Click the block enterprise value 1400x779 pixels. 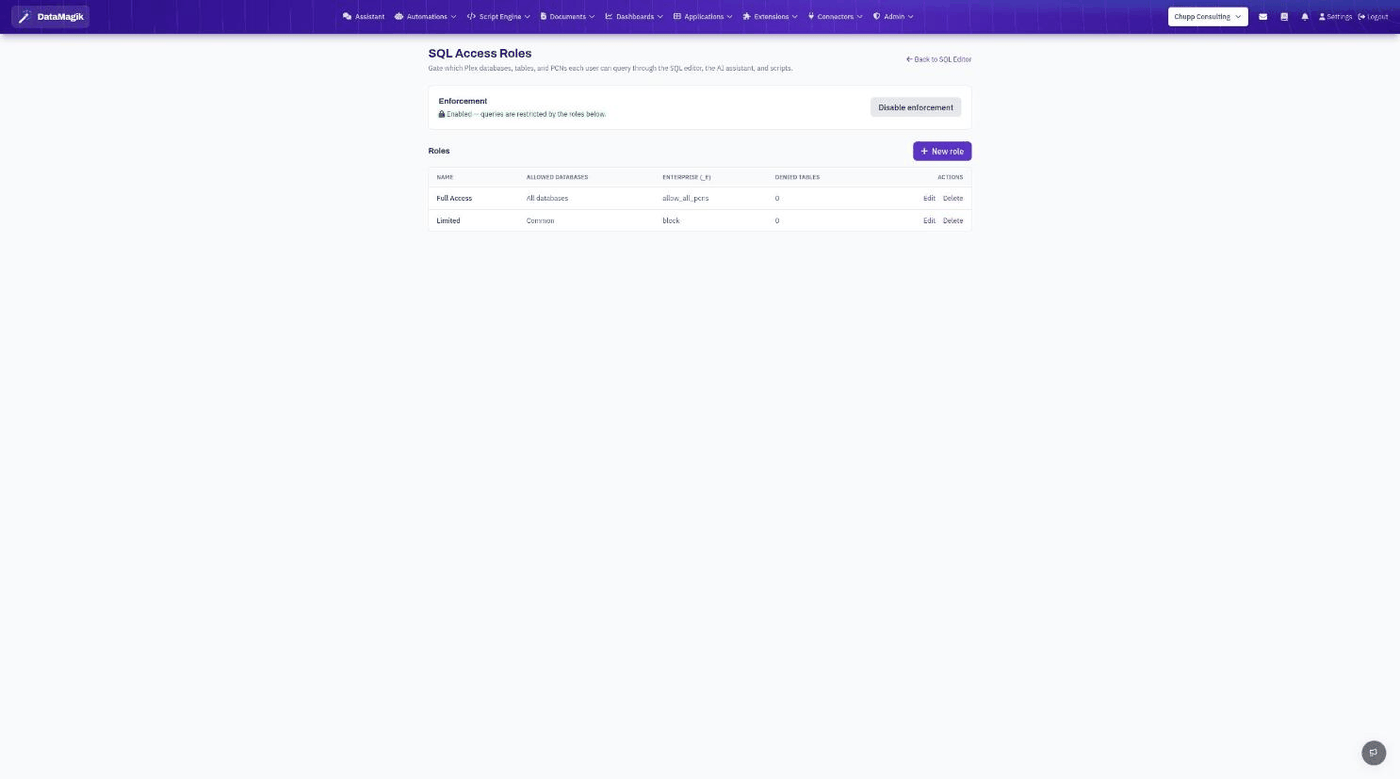coord(671,221)
